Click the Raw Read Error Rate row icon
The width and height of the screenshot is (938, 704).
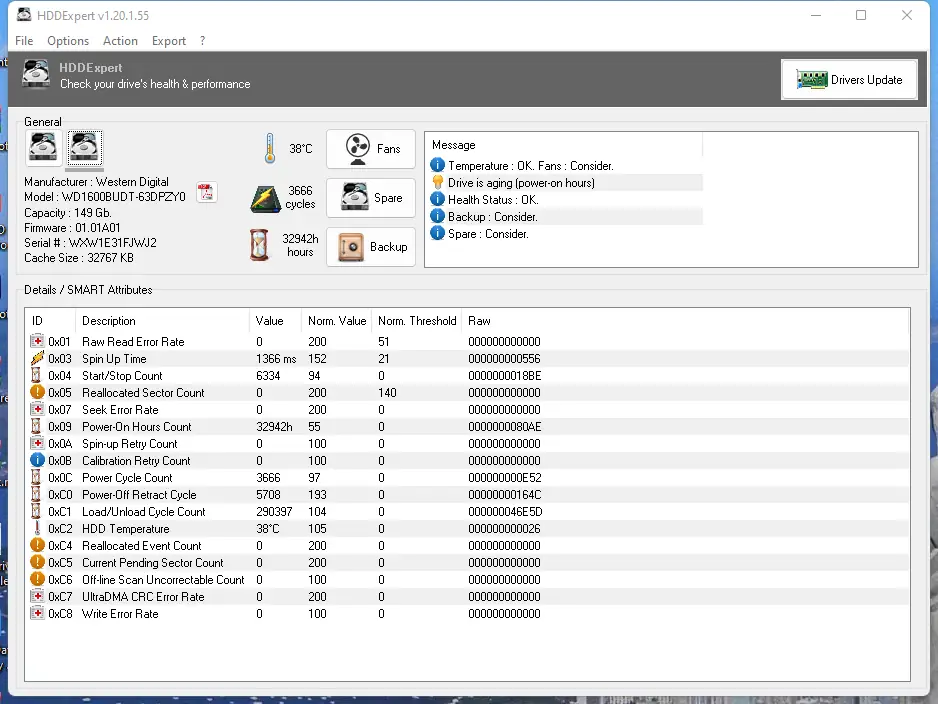coord(37,341)
